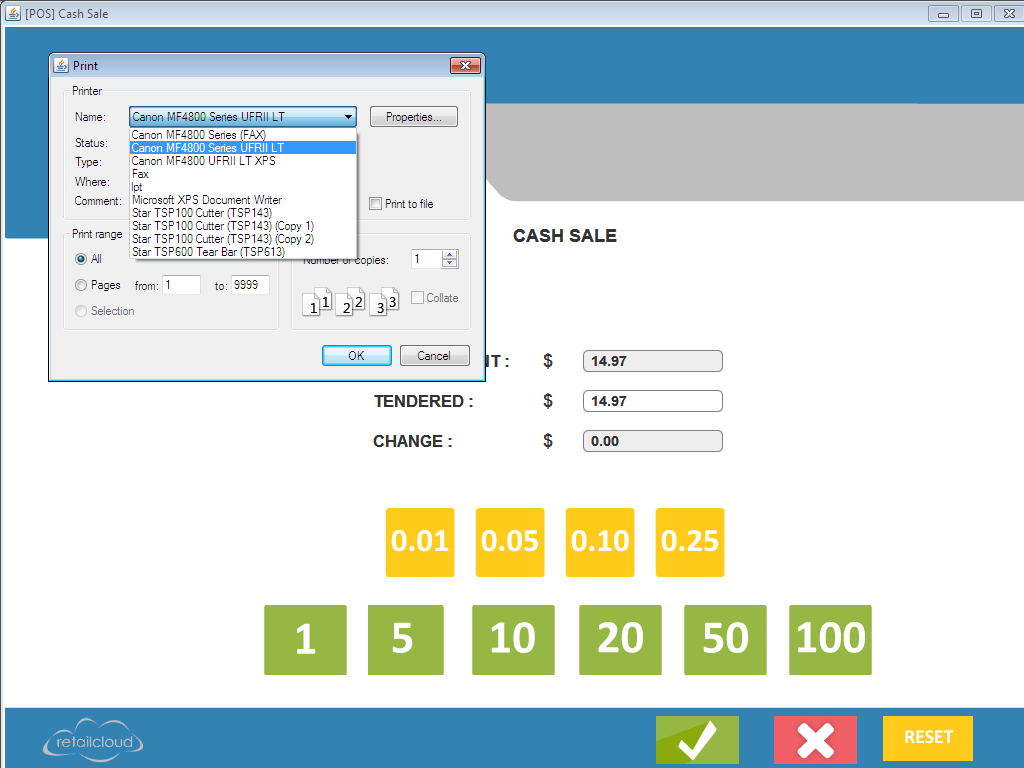Click the CHANGE amount field
This screenshot has height=768, width=1024.
point(652,441)
